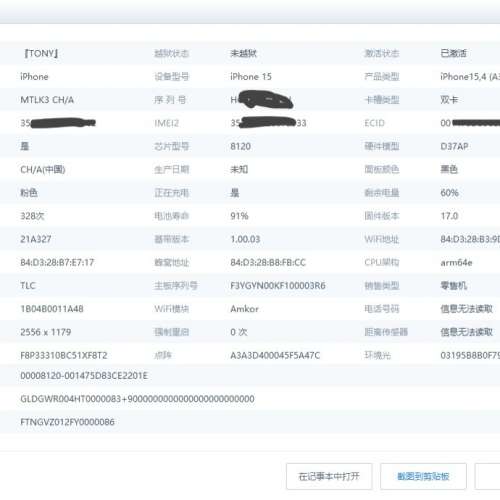Image resolution: width=500 pixels, height=500 pixels.
Task: Select the 2556 x 1179 resolution value
Action: 46,332
